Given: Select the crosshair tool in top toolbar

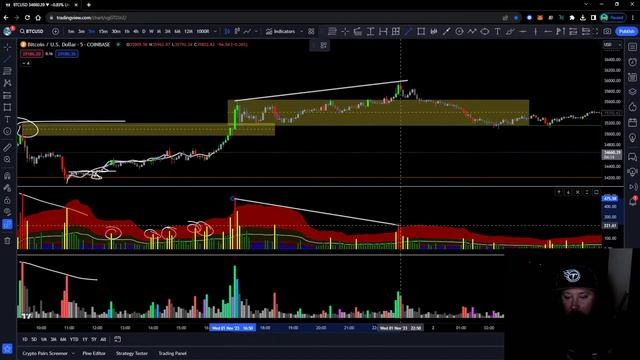Looking at the screenshot, I should pyautogui.click(x=345, y=31).
